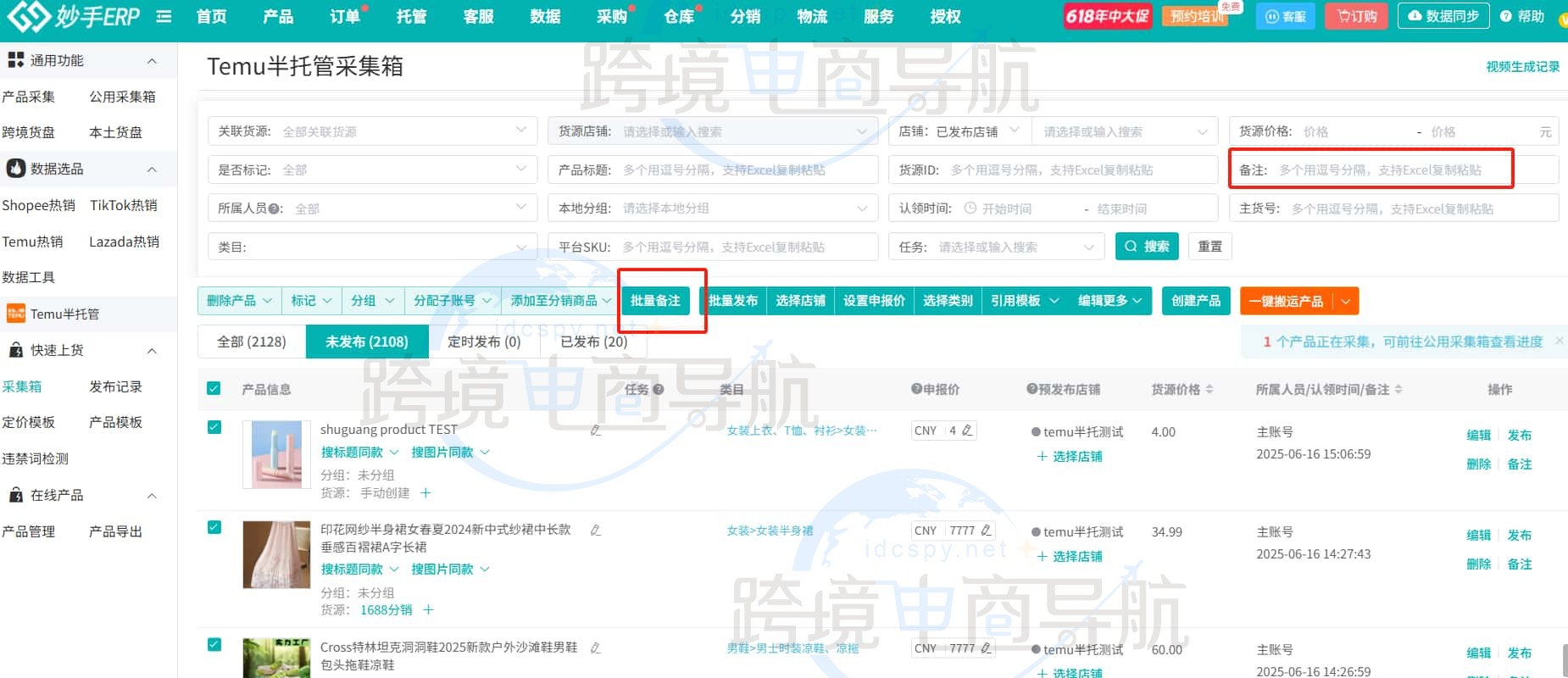
Task: Collapse the 通用功能 sidebar section
Action: [x=152, y=60]
